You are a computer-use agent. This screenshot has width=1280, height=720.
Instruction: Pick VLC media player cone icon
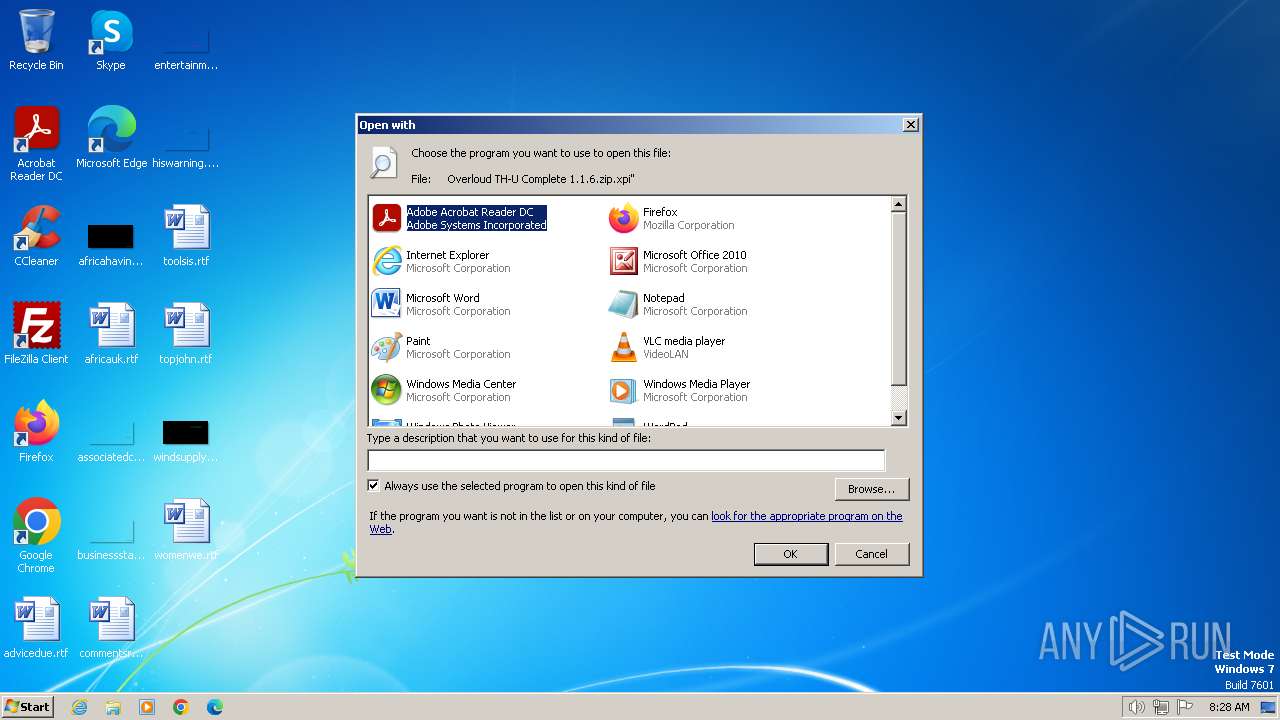623,347
